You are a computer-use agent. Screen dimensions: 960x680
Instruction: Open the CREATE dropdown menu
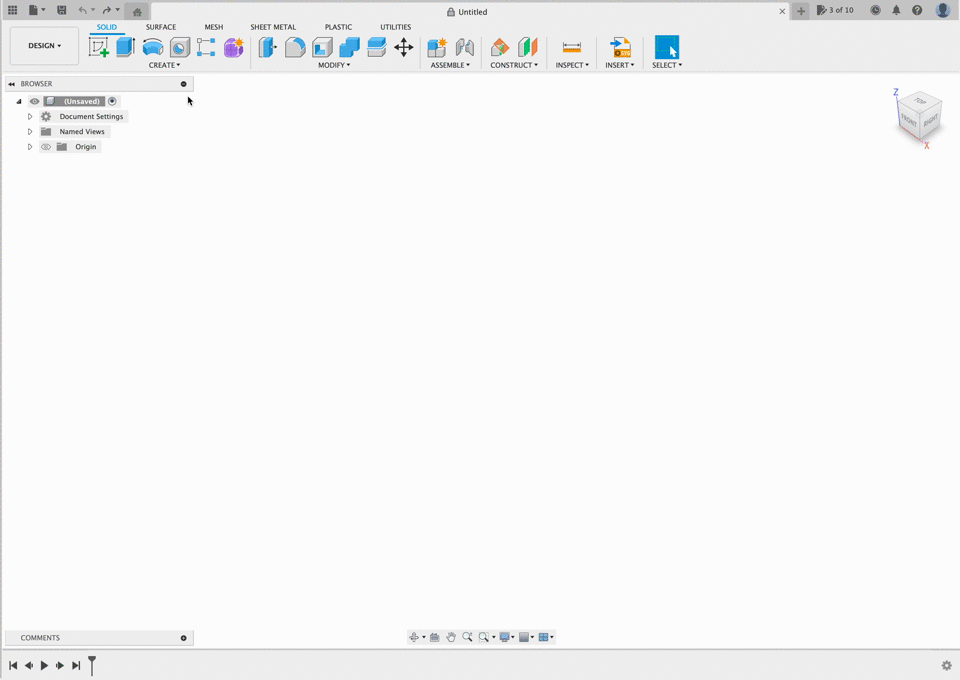click(165, 64)
